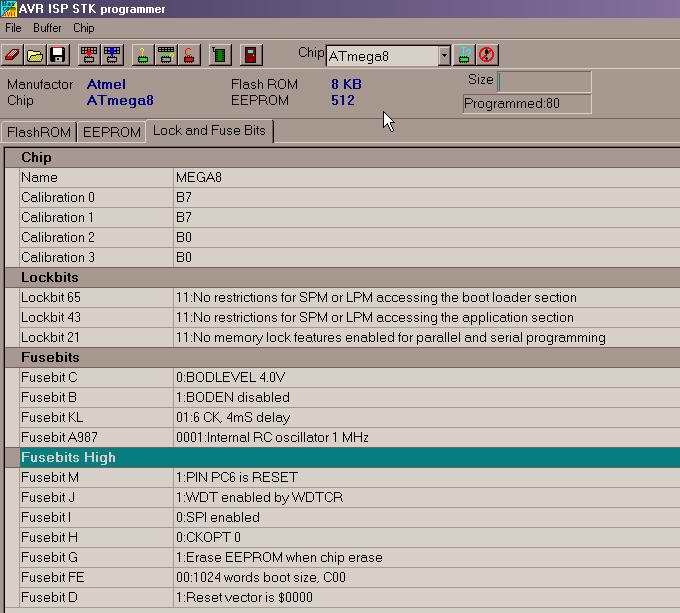Open the File menu

13,28
